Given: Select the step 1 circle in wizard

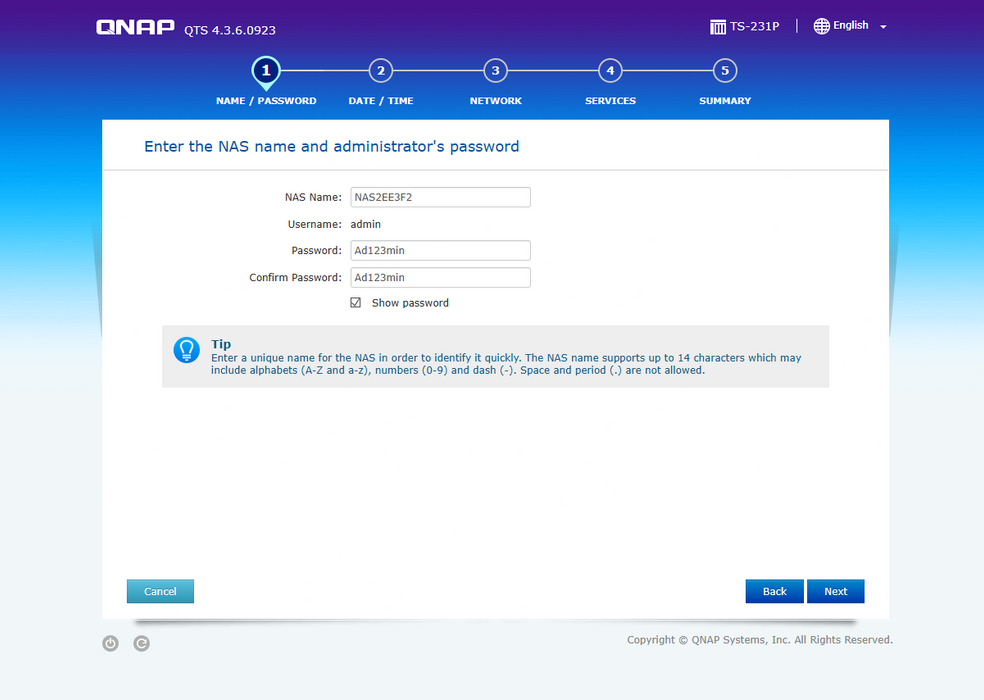Looking at the screenshot, I should [x=265, y=71].
